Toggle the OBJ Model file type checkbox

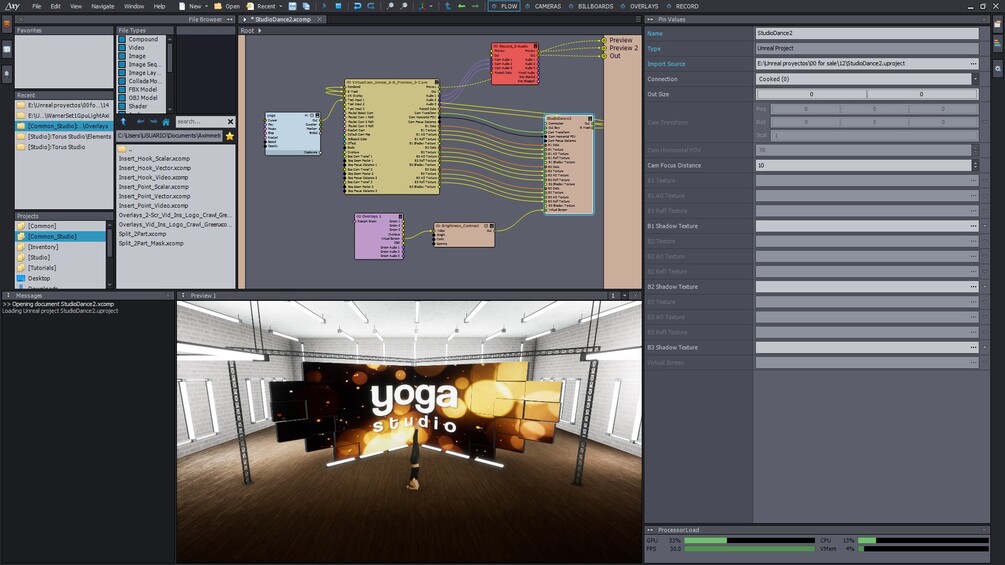122,97
